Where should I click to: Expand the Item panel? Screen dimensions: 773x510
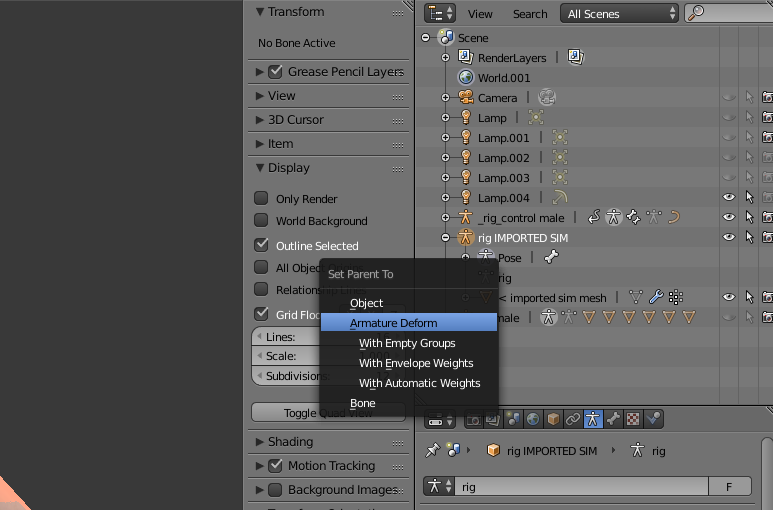pyautogui.click(x=260, y=144)
